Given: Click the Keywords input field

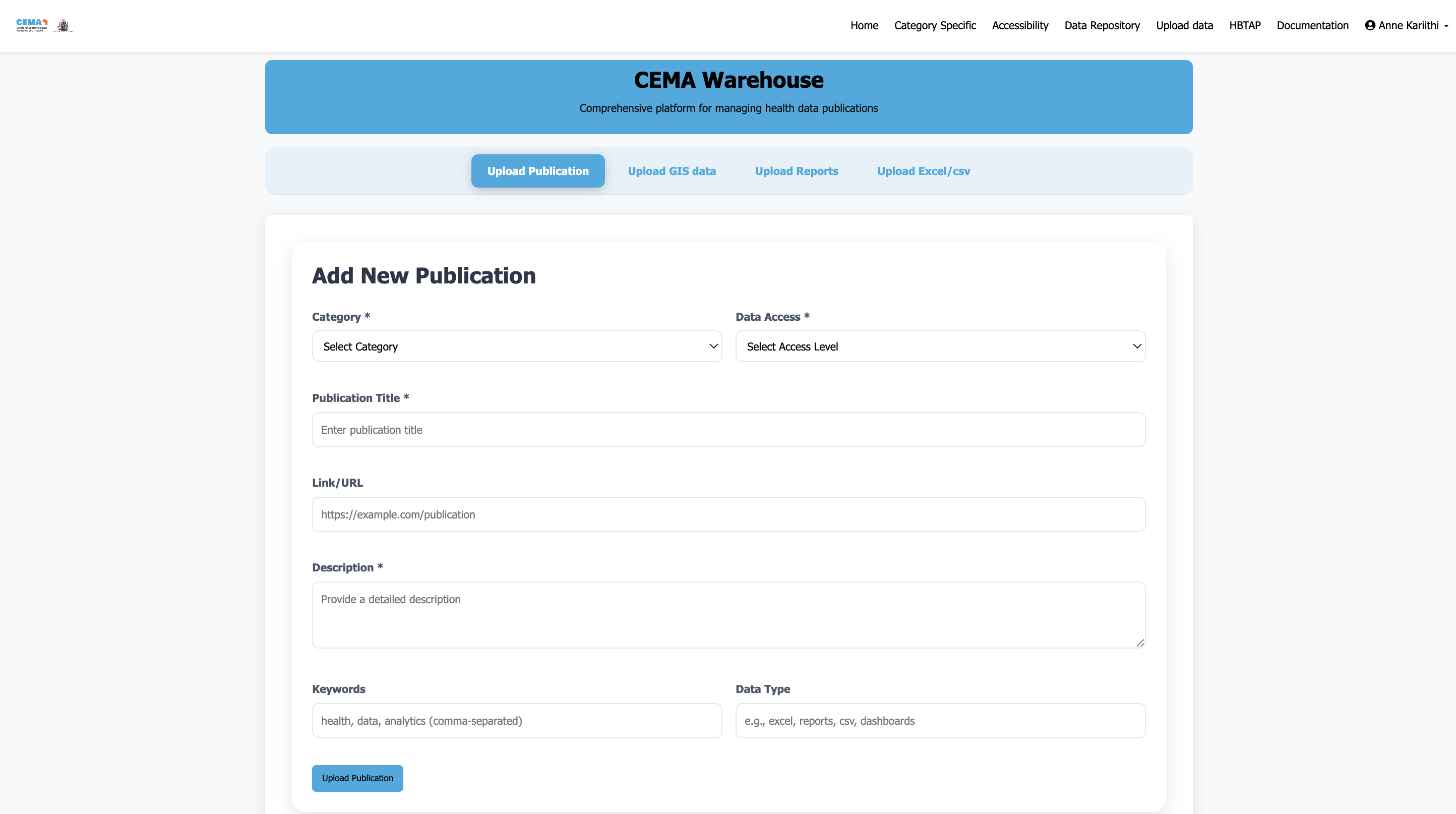Looking at the screenshot, I should [x=516, y=721].
